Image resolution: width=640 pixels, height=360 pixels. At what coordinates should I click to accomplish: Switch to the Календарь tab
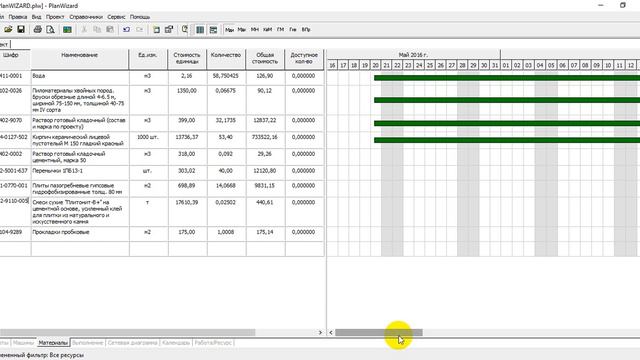point(176,343)
